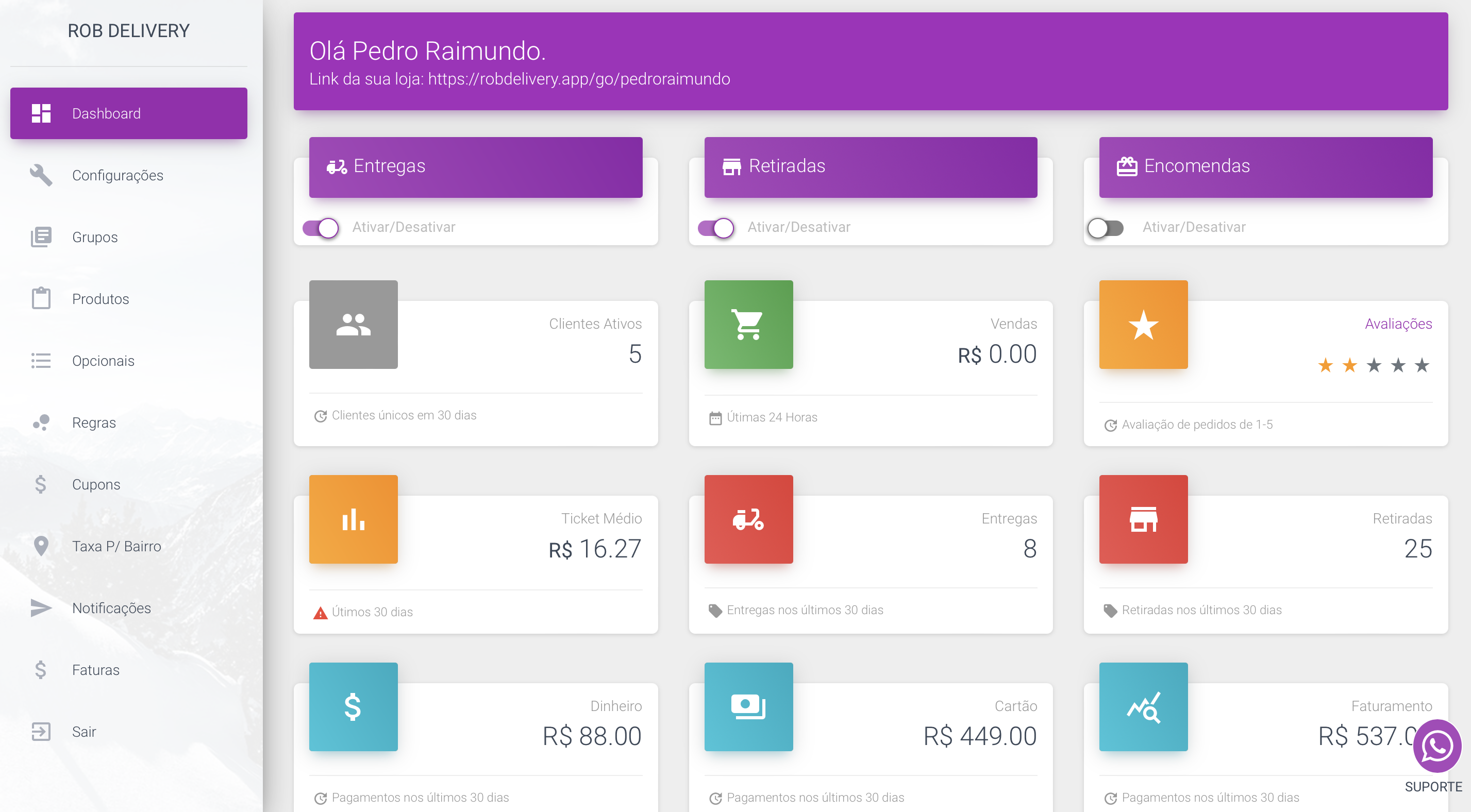Click the red Retiradas storefront icon
Screen dimensions: 1471x812
click(x=1143, y=519)
